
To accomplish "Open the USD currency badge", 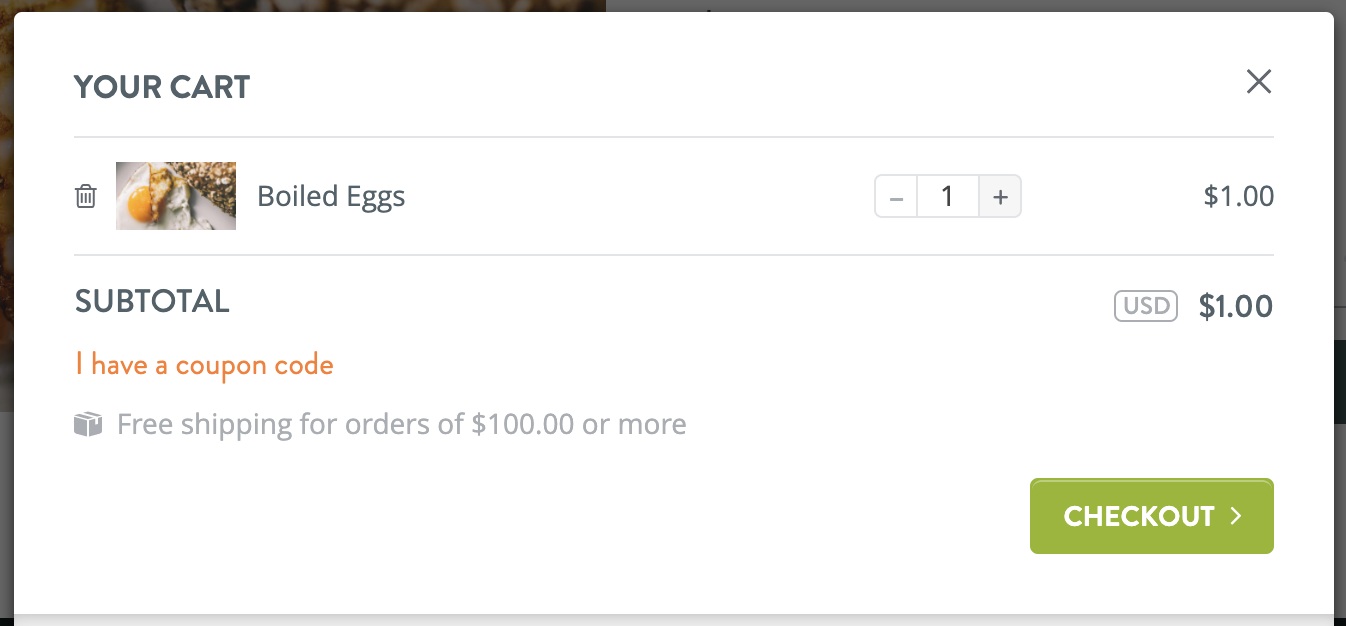I will [1146, 306].
